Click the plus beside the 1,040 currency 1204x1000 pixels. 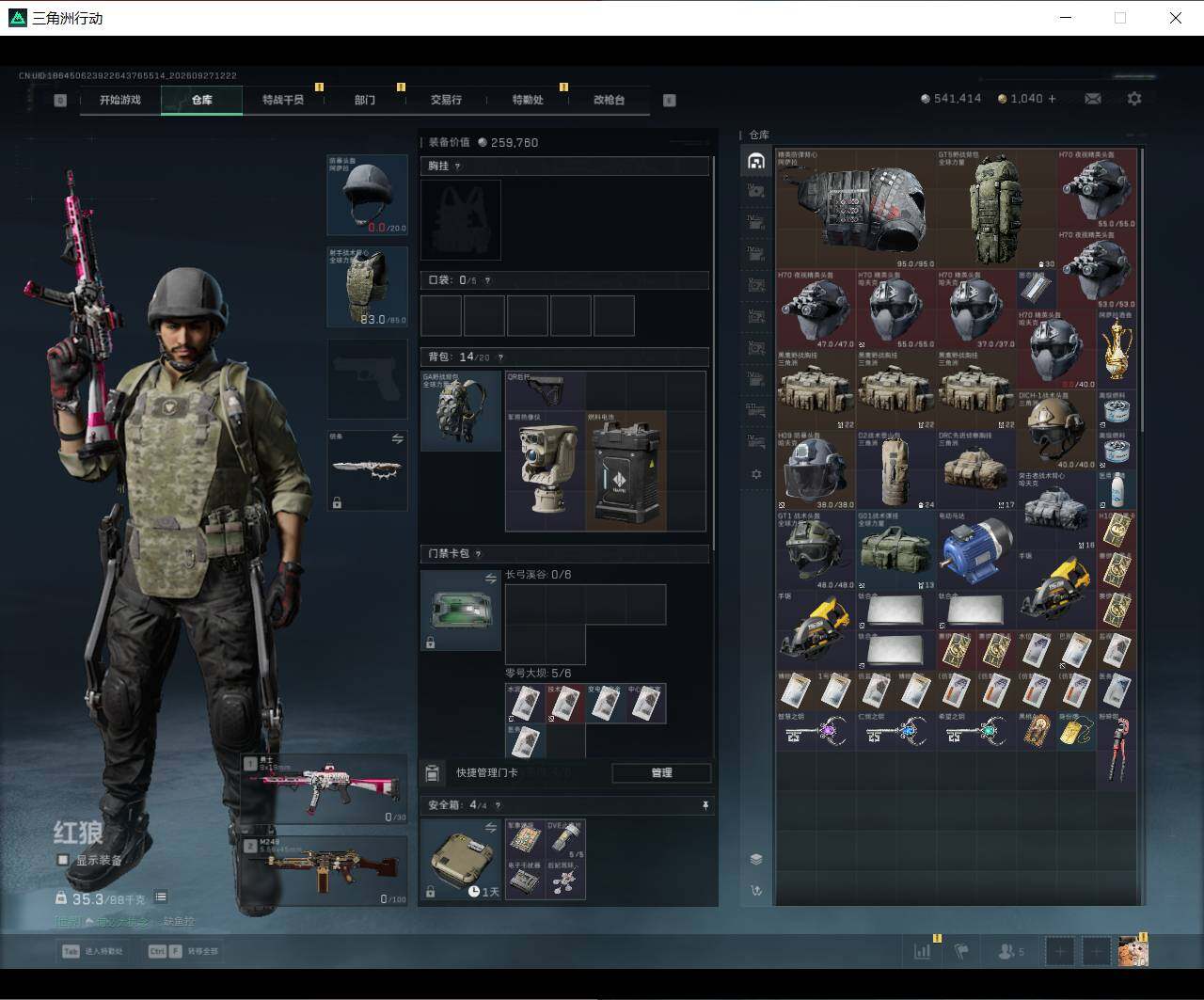[1052, 99]
